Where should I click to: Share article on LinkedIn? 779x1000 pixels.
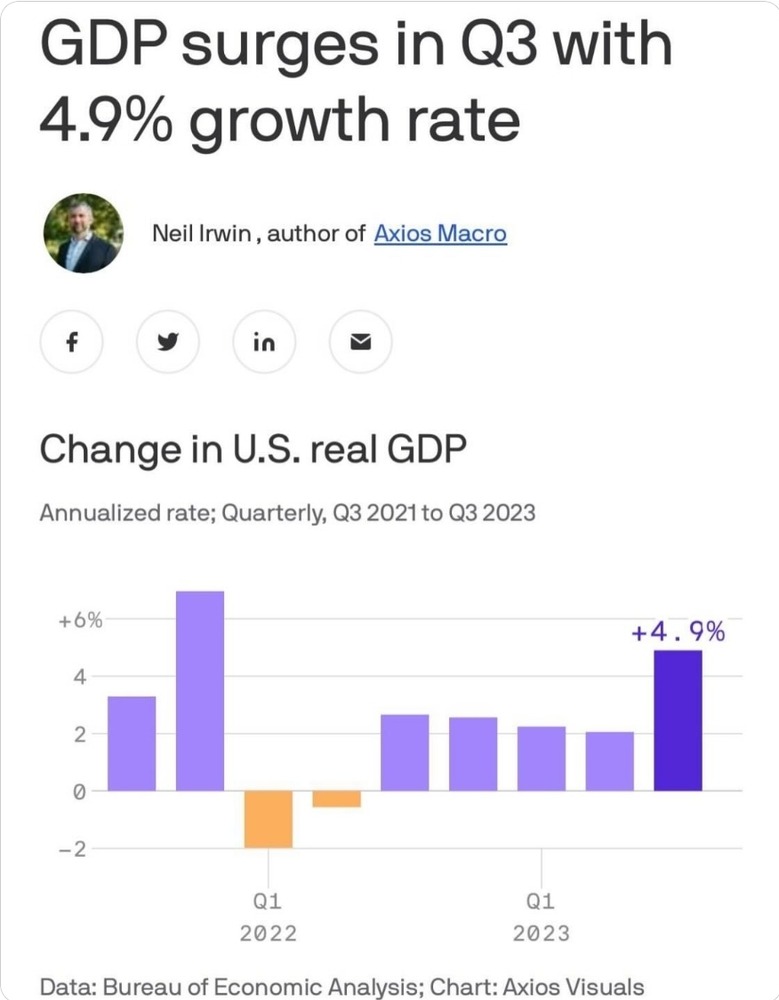(x=264, y=342)
